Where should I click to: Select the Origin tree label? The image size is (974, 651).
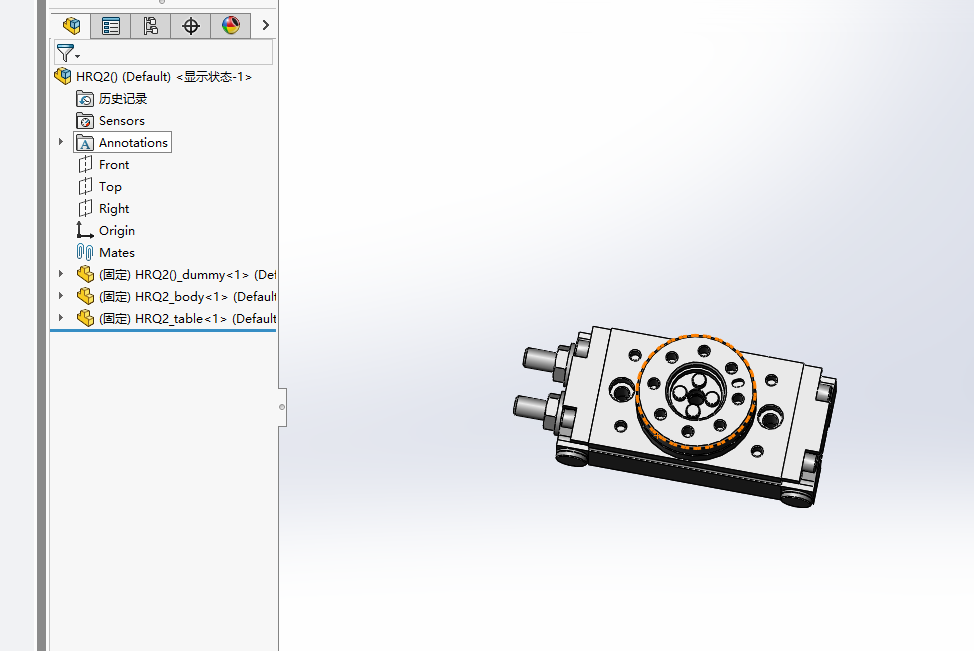pos(117,231)
